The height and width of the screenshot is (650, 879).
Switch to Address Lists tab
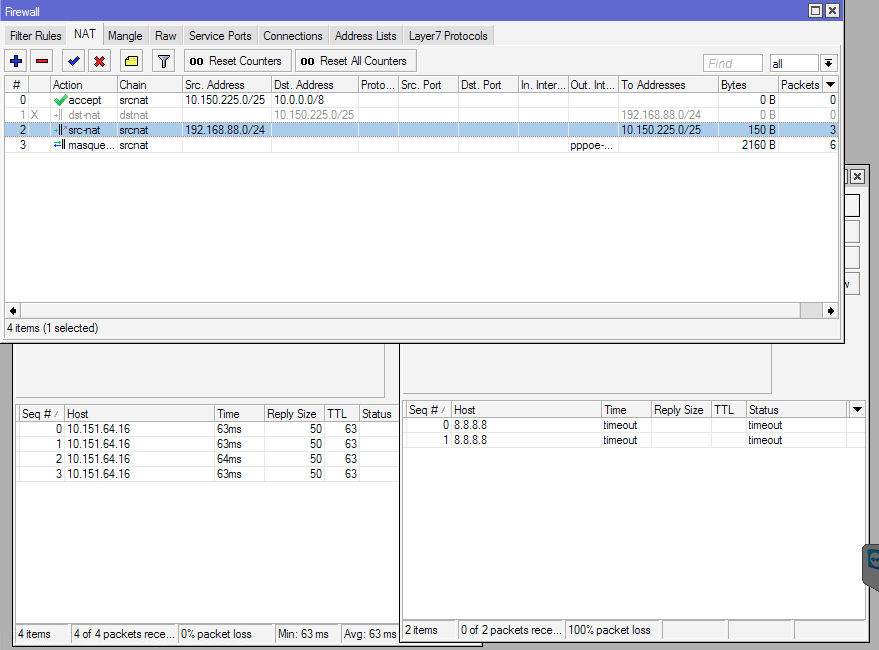tap(366, 36)
